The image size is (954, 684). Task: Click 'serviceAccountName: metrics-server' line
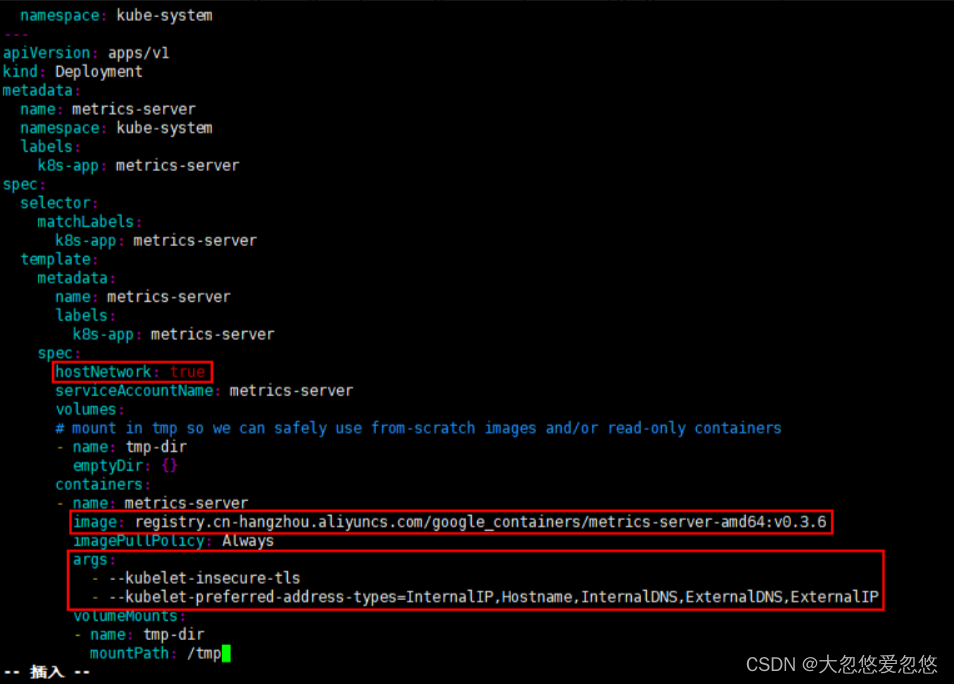click(x=204, y=391)
